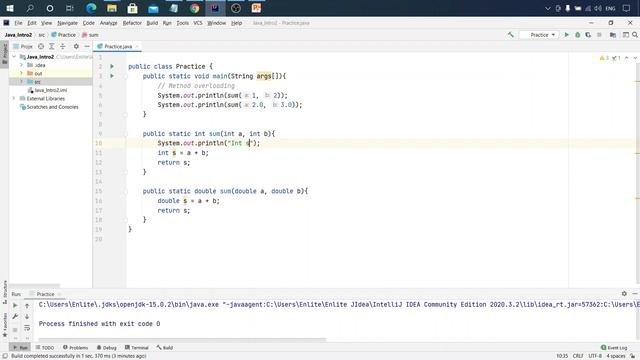Viewport: 640px width, 360px height.
Task: Open Project panel settings gear
Action: coord(76,47)
